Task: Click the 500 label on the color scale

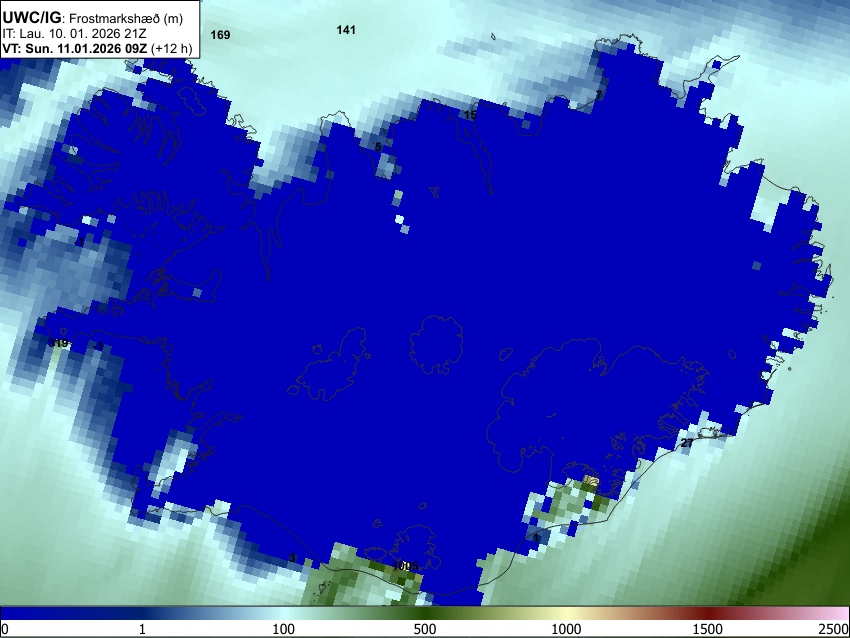Action: 424,629
